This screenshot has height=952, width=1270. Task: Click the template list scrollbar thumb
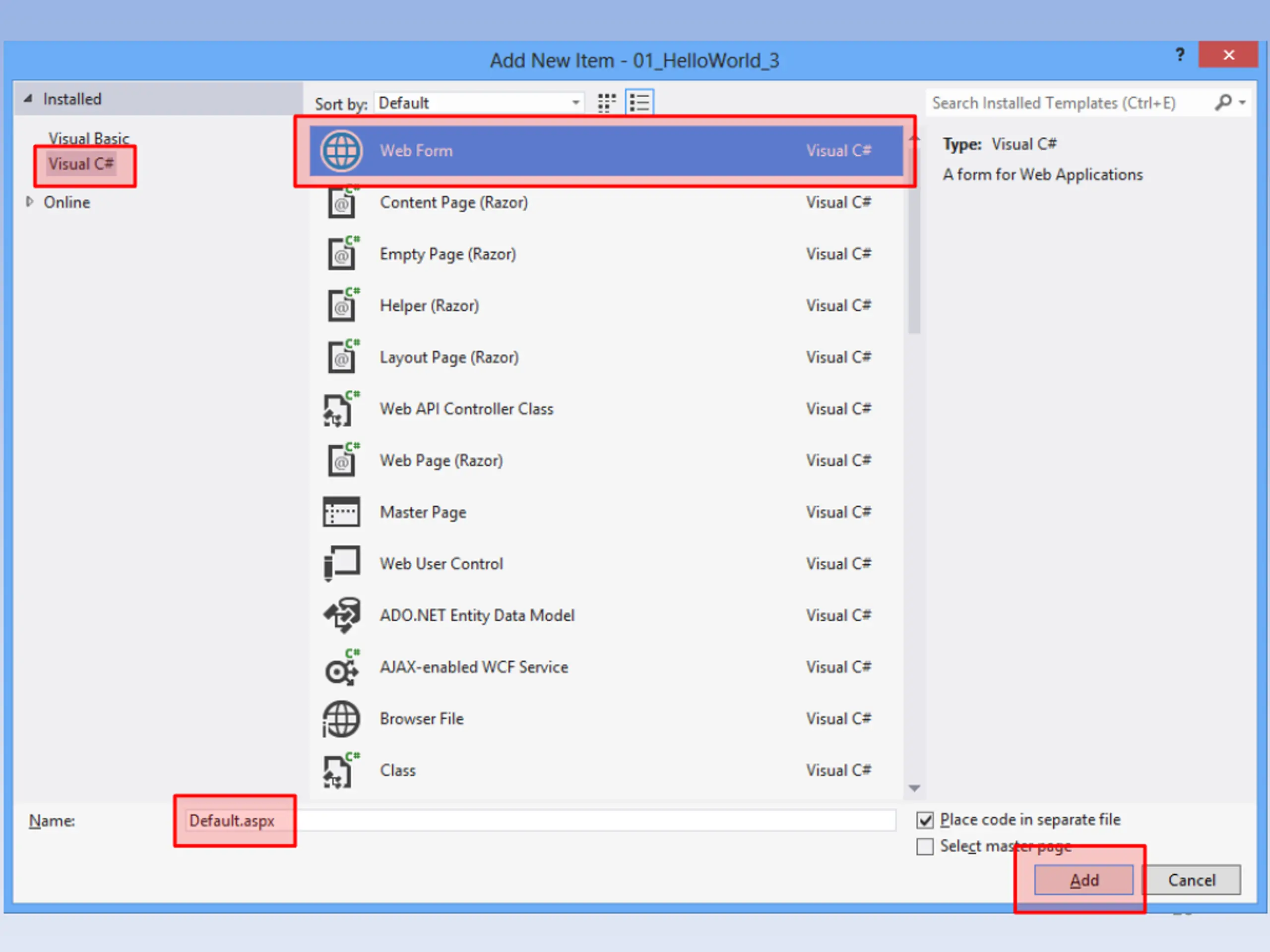[914, 241]
